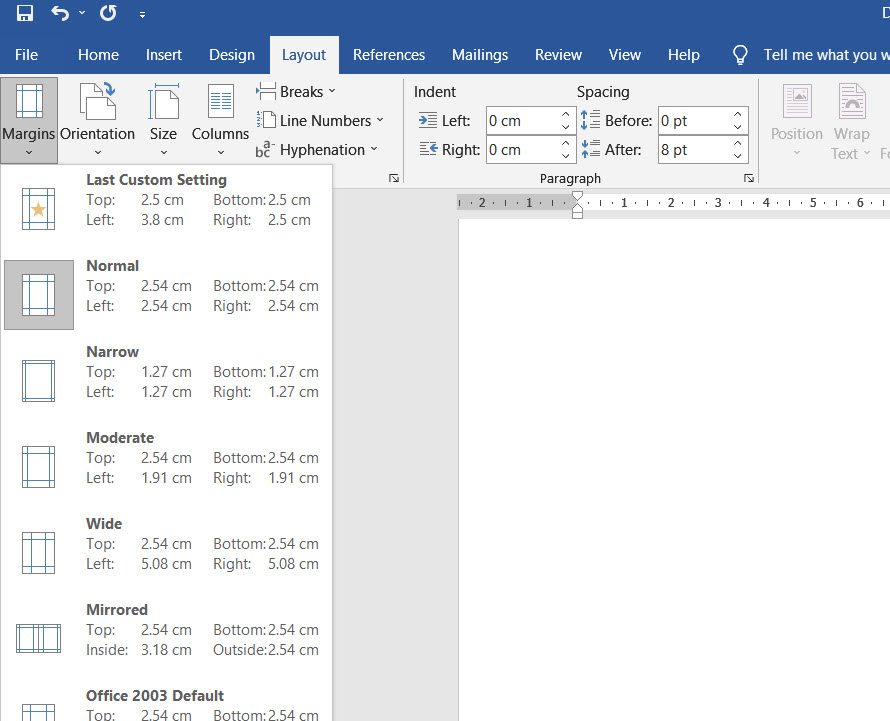Viewport: 890px width, 721px height.
Task: Open the Help tab
Action: (x=683, y=55)
